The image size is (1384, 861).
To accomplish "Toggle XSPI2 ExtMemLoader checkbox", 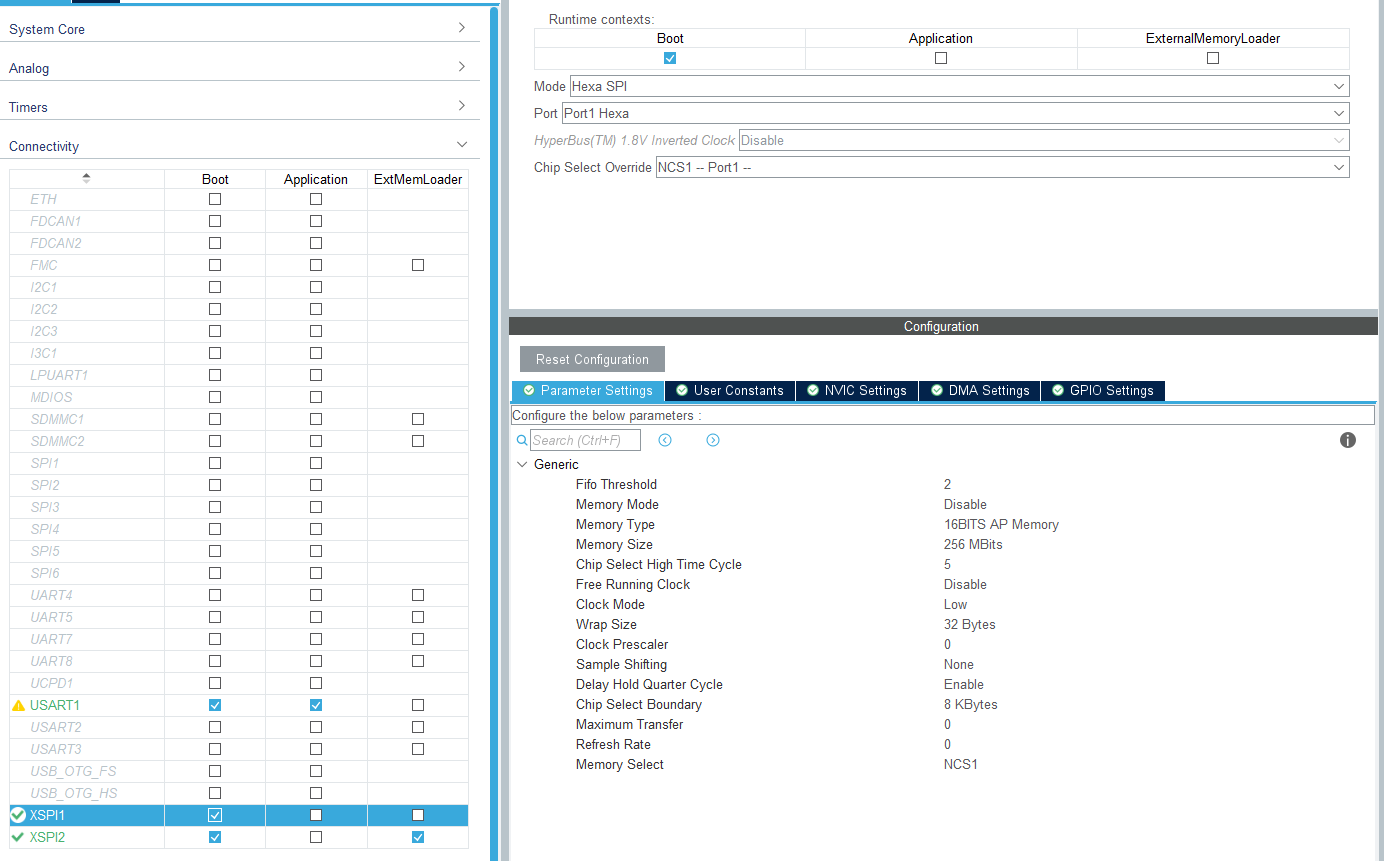I will [x=418, y=837].
